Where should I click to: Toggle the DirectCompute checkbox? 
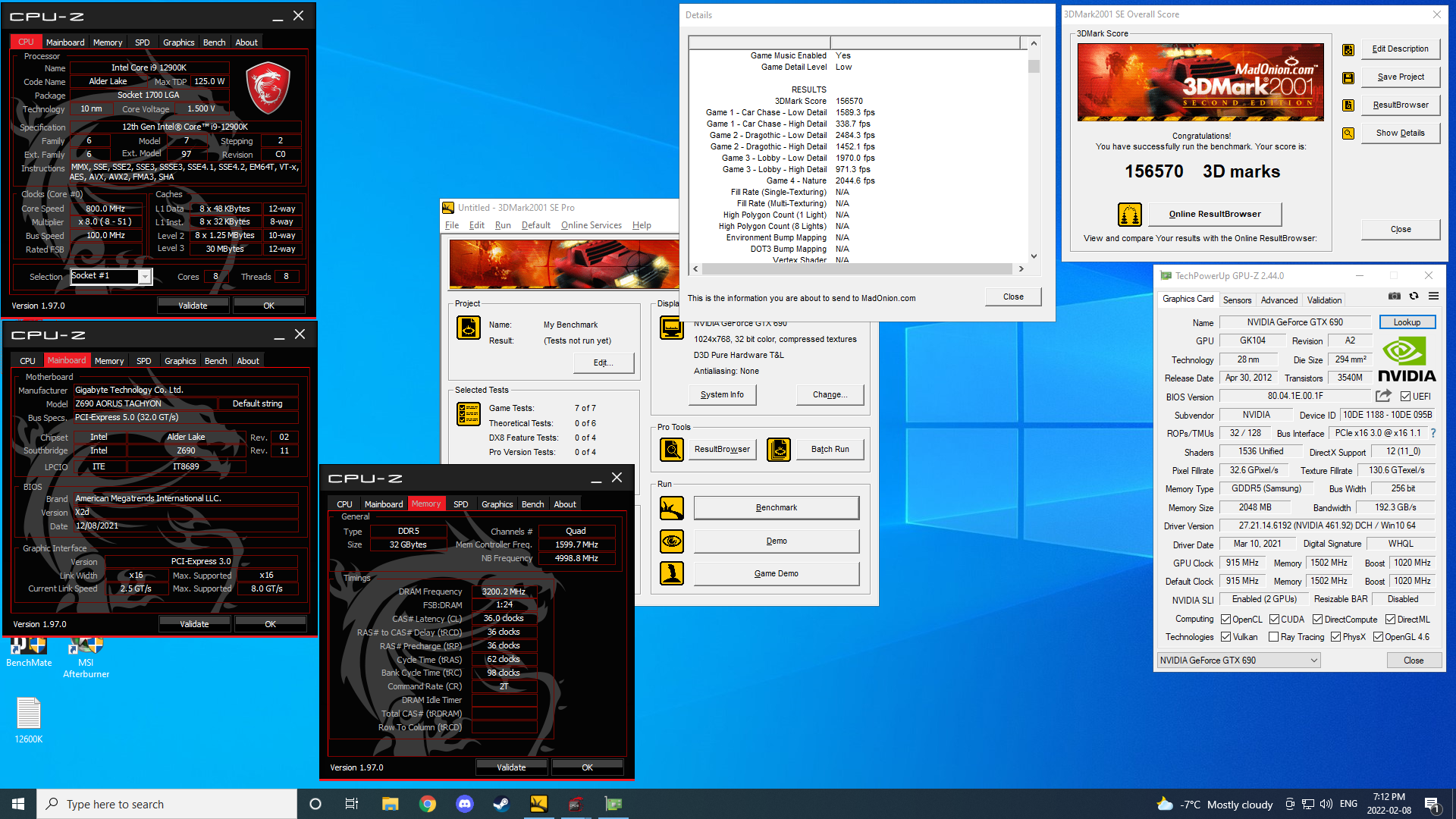(1317, 620)
